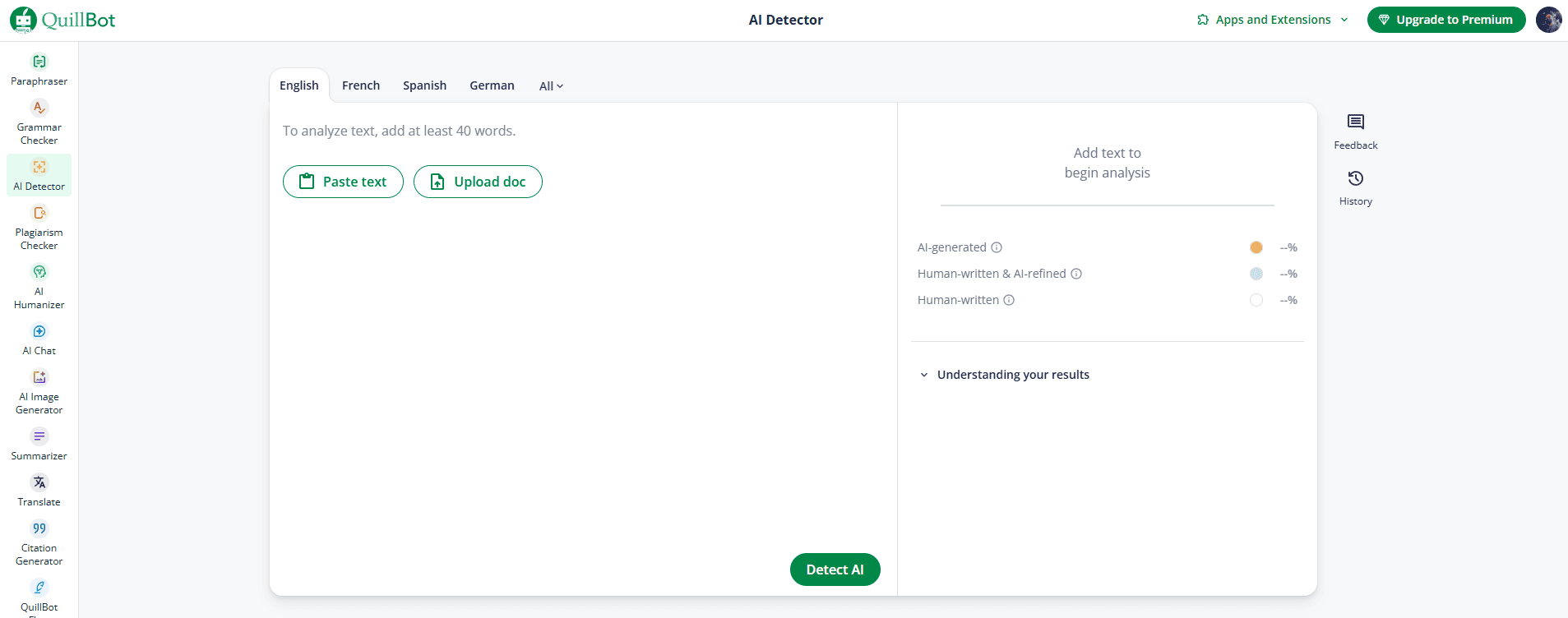The width and height of the screenshot is (1568, 618).
Task: Select AI Detector in sidebar
Action: click(x=39, y=175)
